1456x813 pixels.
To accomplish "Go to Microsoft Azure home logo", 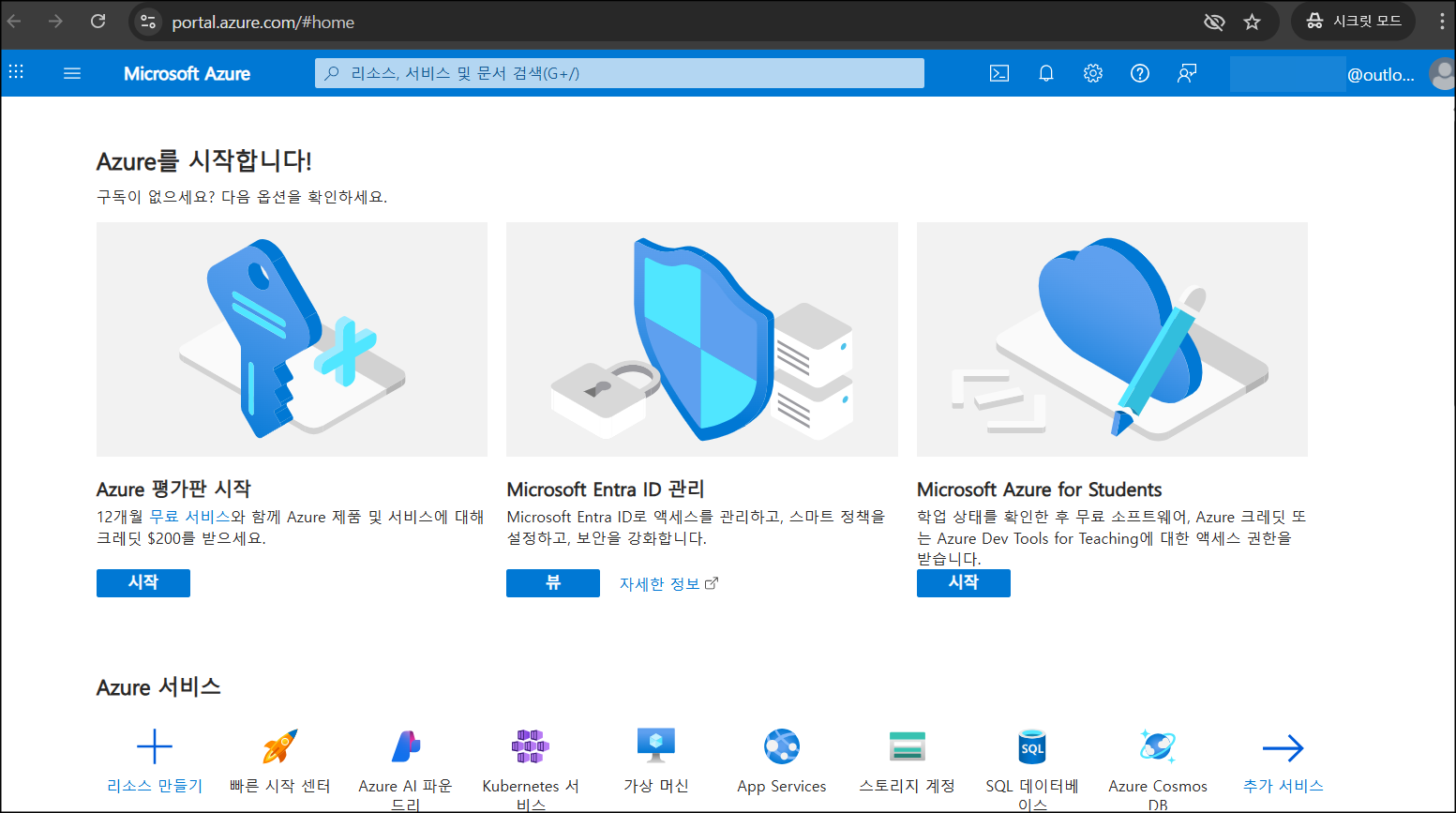I will [x=187, y=74].
